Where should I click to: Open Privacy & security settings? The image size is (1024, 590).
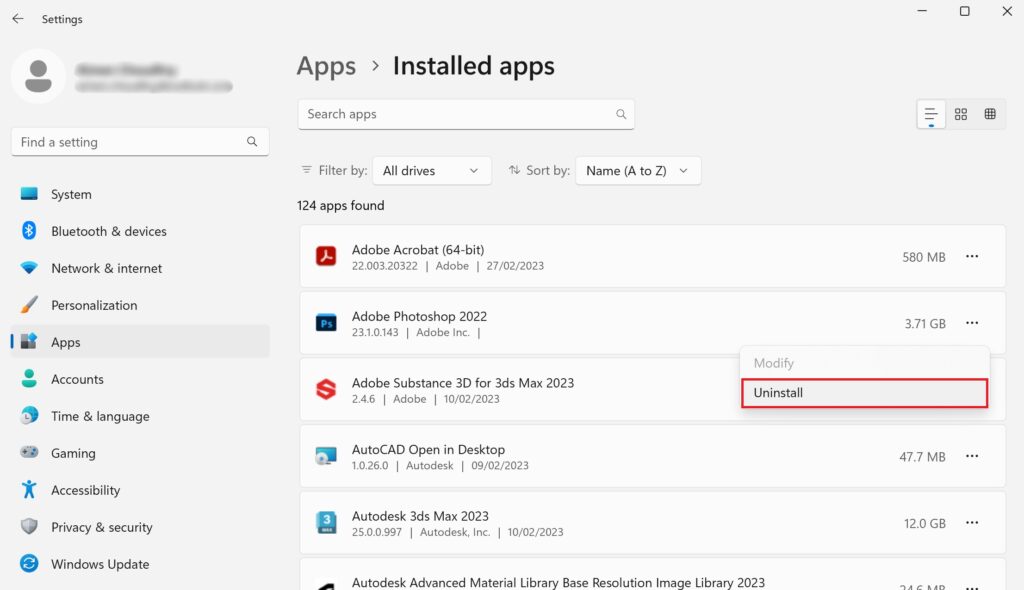[x=101, y=527]
